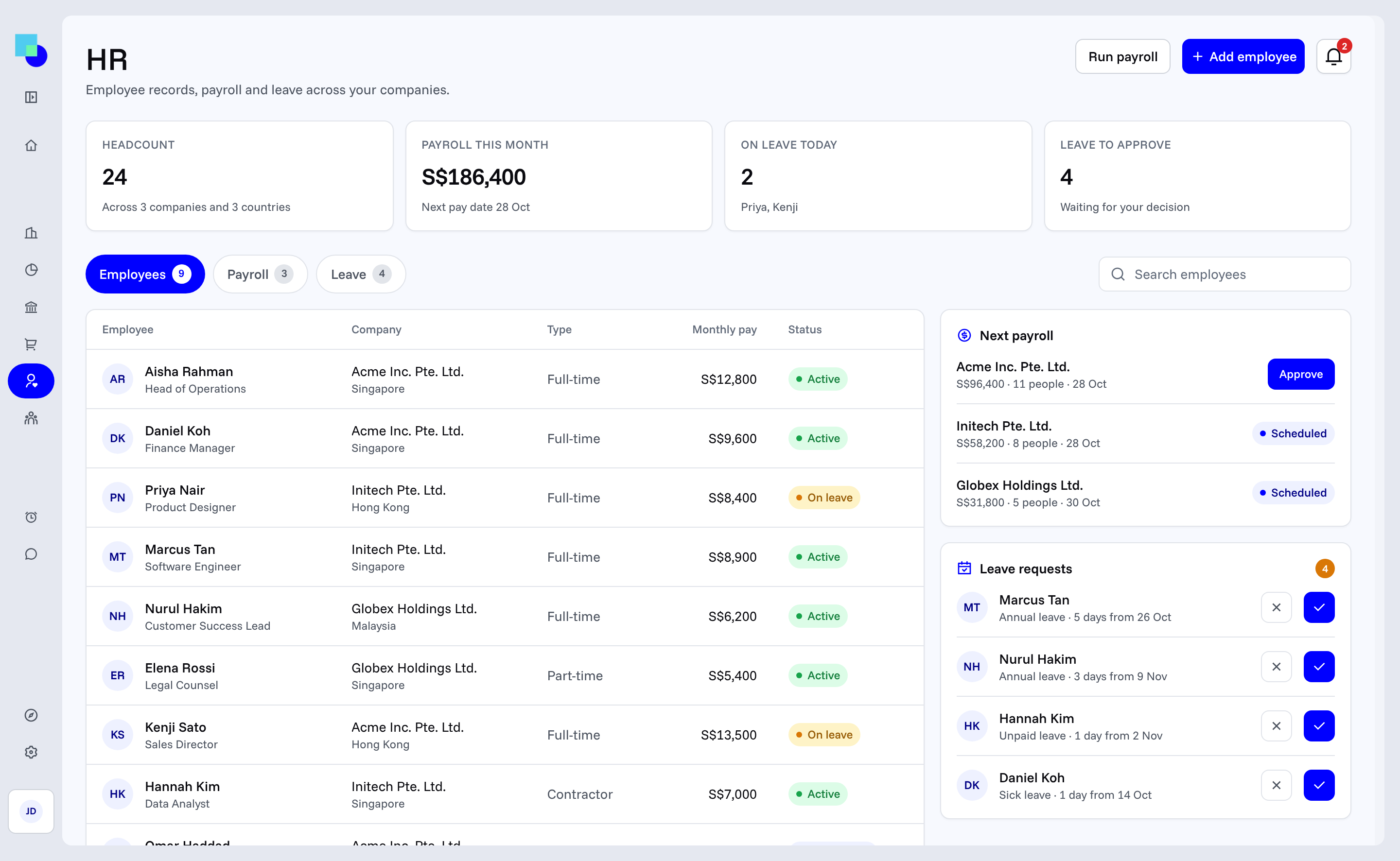The image size is (1400, 861).
Task: Click the app logo in top-left
Action: coord(31,50)
